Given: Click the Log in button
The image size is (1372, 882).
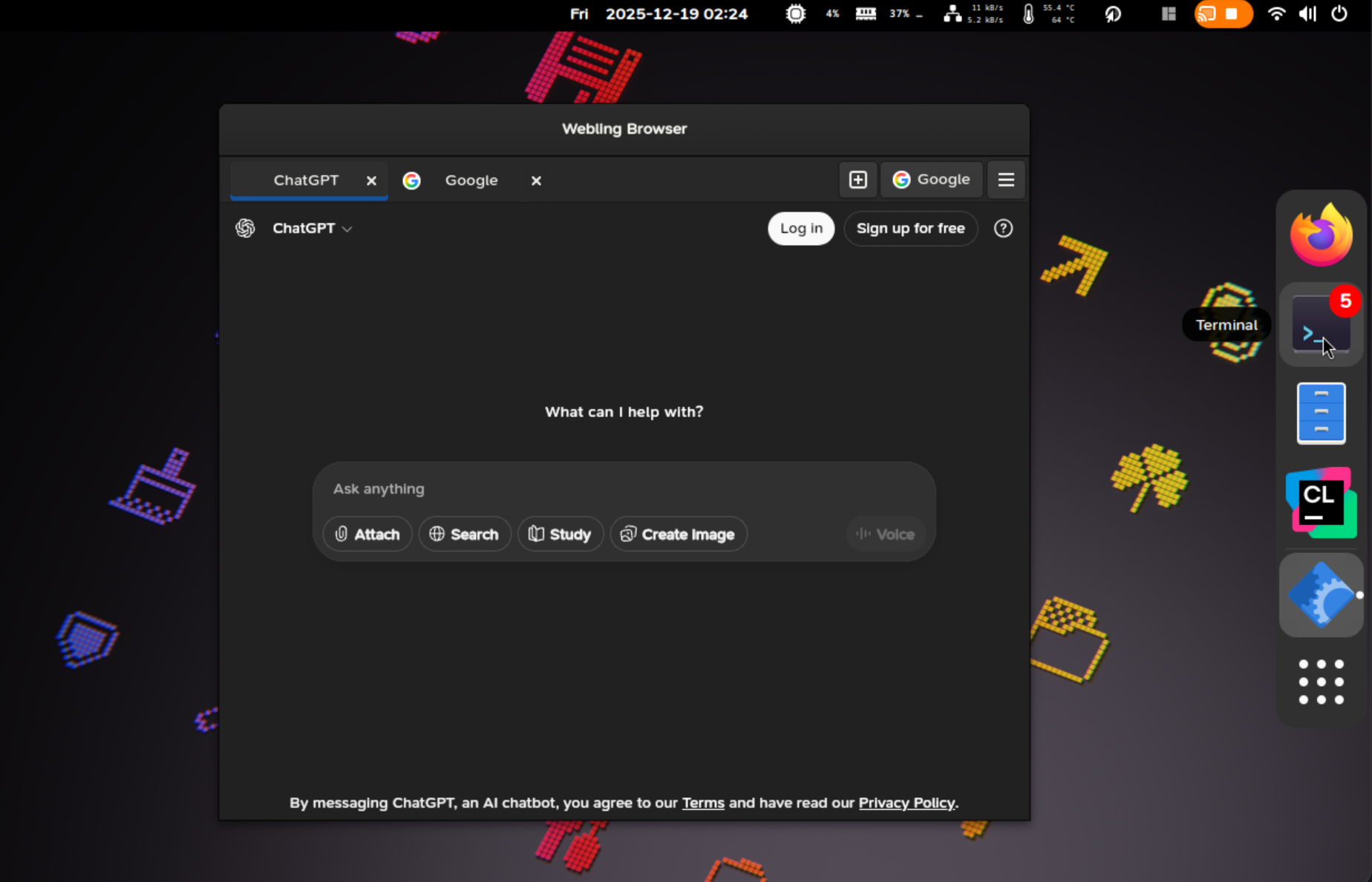Looking at the screenshot, I should (x=800, y=229).
